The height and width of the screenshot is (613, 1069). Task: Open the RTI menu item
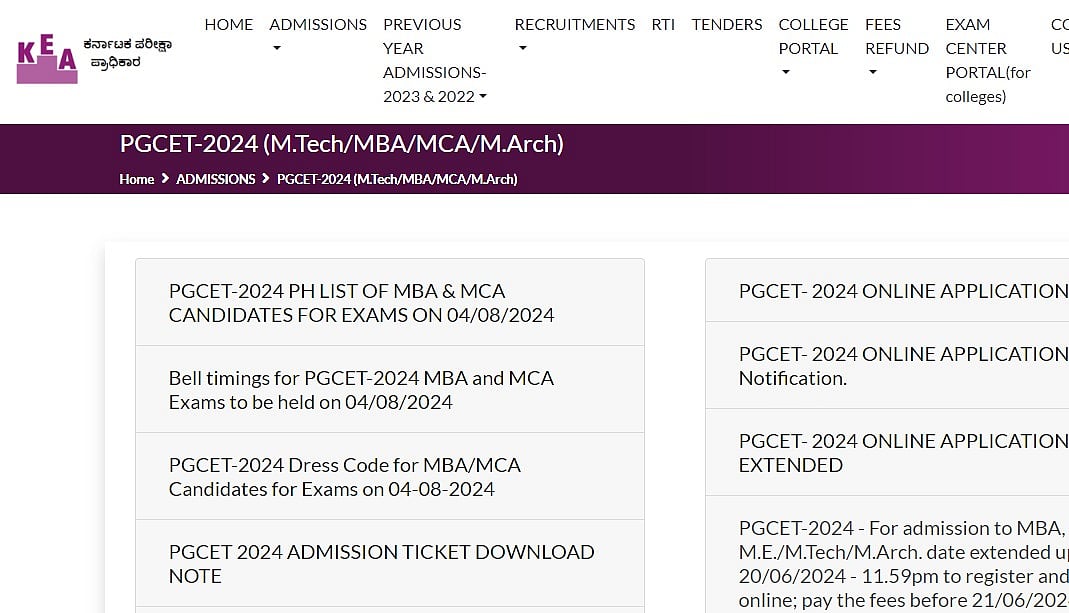[x=663, y=24]
